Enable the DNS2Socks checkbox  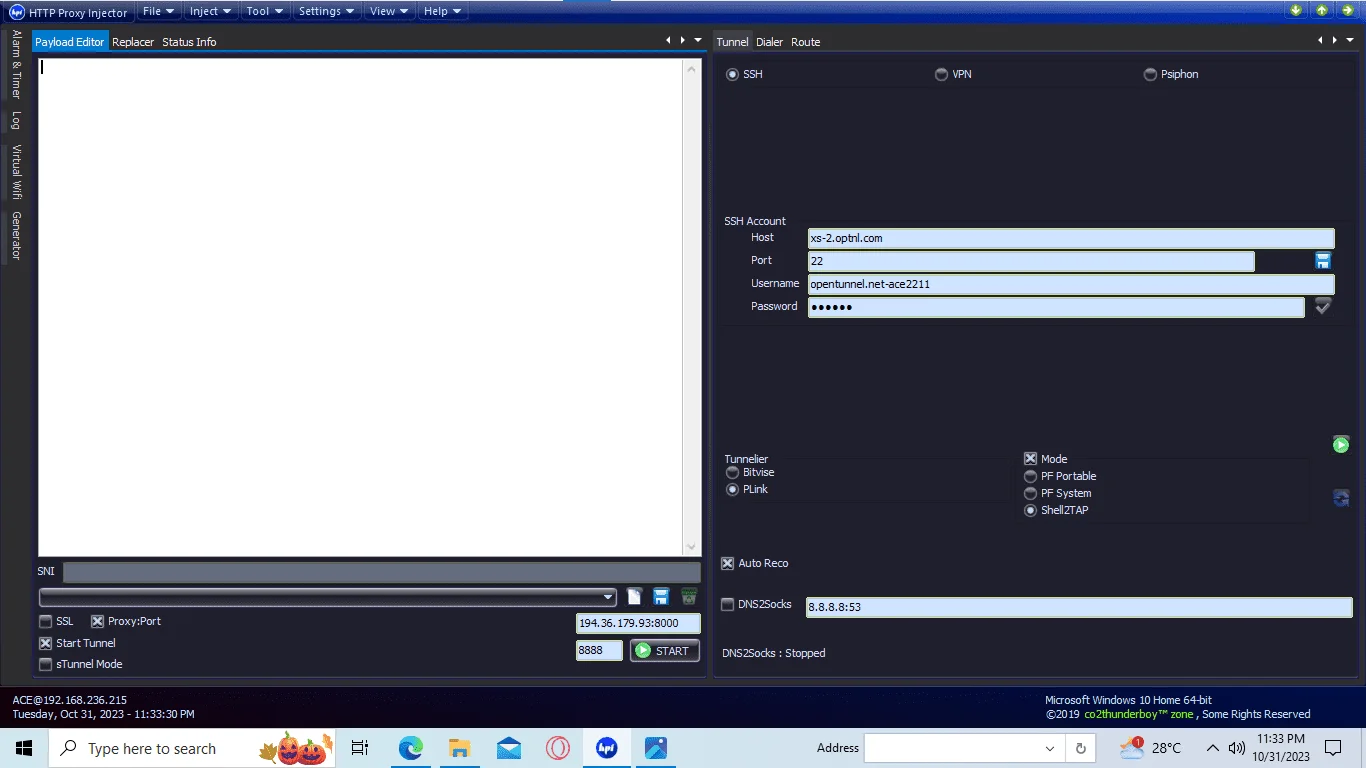click(728, 604)
